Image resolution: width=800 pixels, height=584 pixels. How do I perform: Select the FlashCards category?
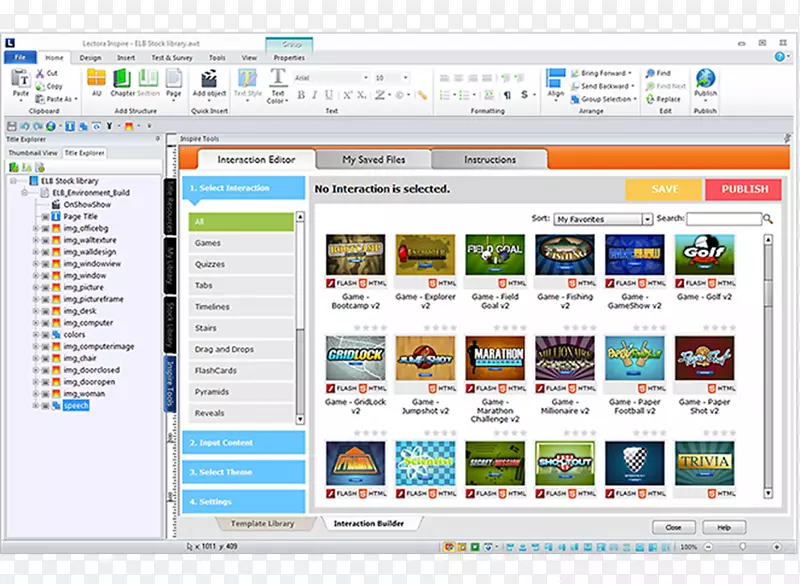(x=241, y=371)
